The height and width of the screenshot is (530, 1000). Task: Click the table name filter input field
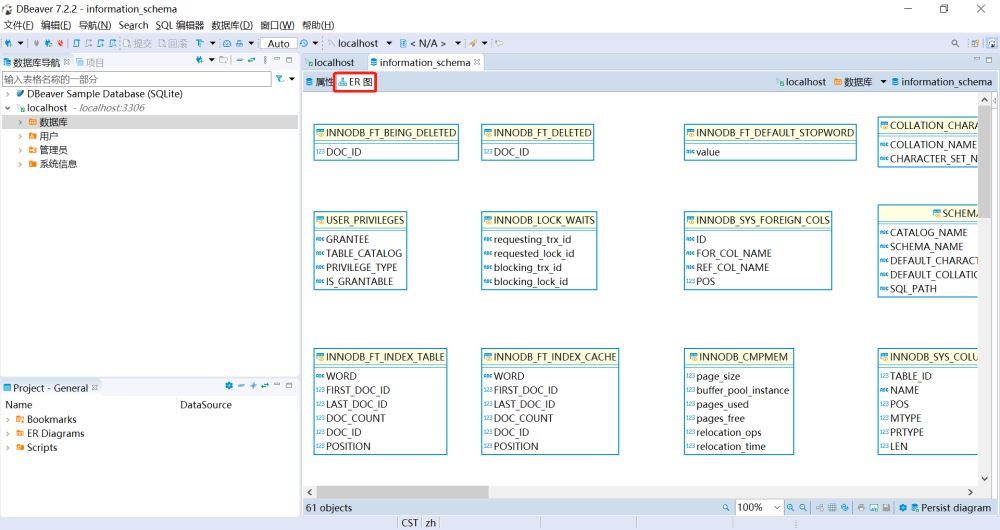tap(135, 78)
